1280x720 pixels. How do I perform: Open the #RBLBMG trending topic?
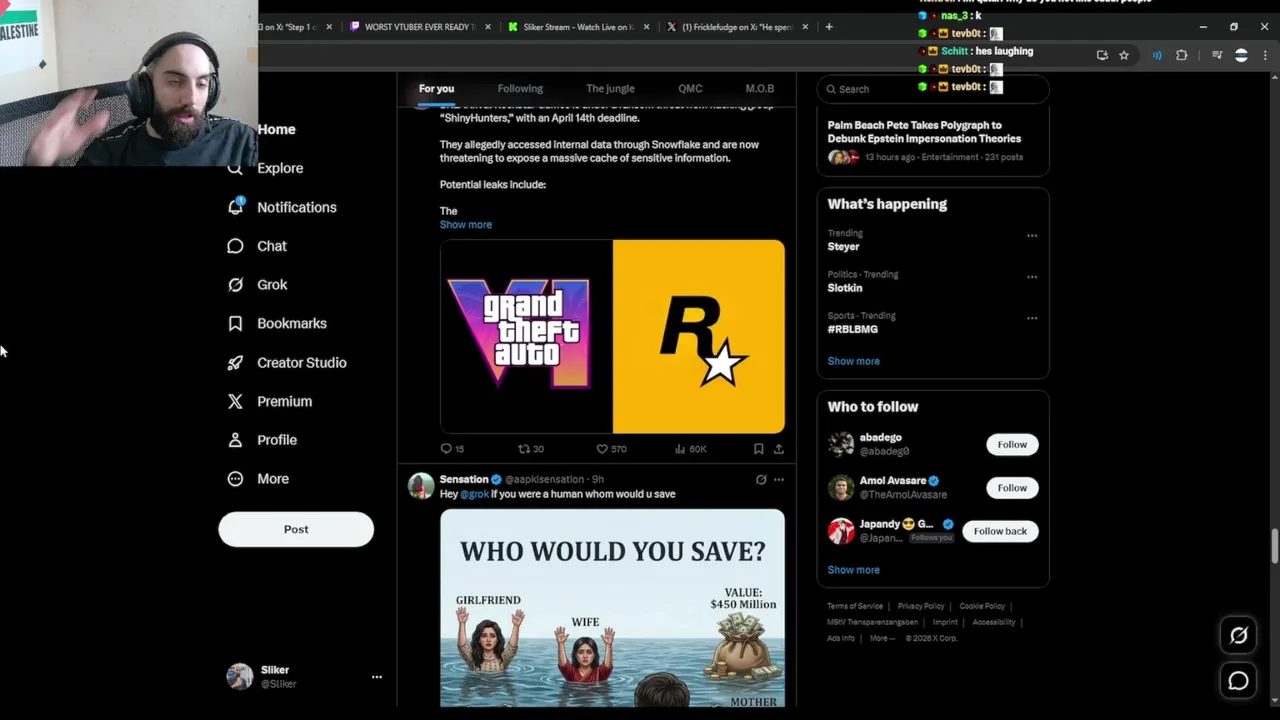[x=852, y=329]
